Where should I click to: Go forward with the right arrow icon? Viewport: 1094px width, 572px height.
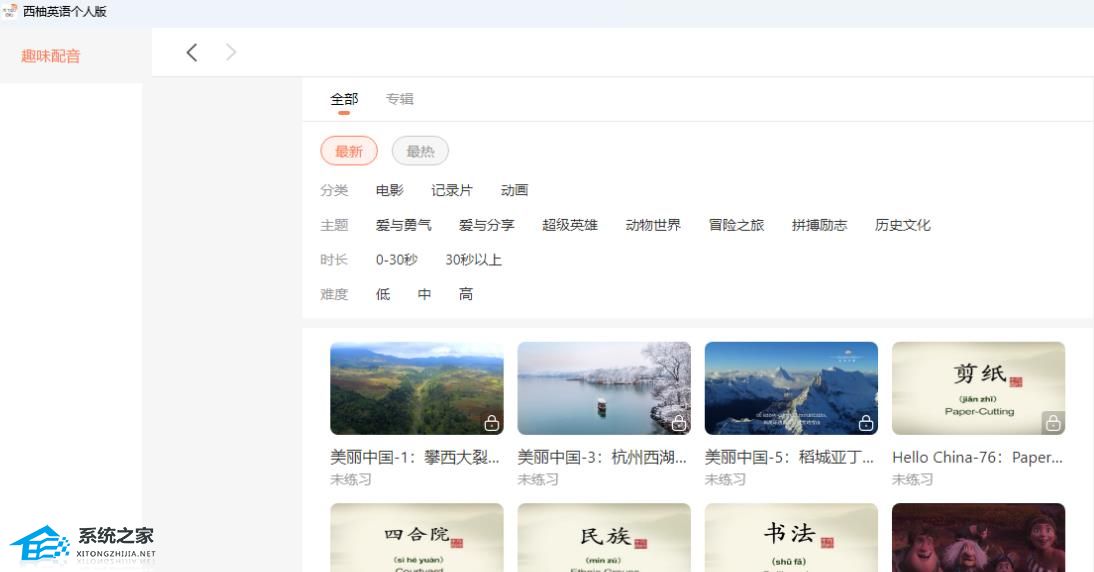[x=231, y=52]
